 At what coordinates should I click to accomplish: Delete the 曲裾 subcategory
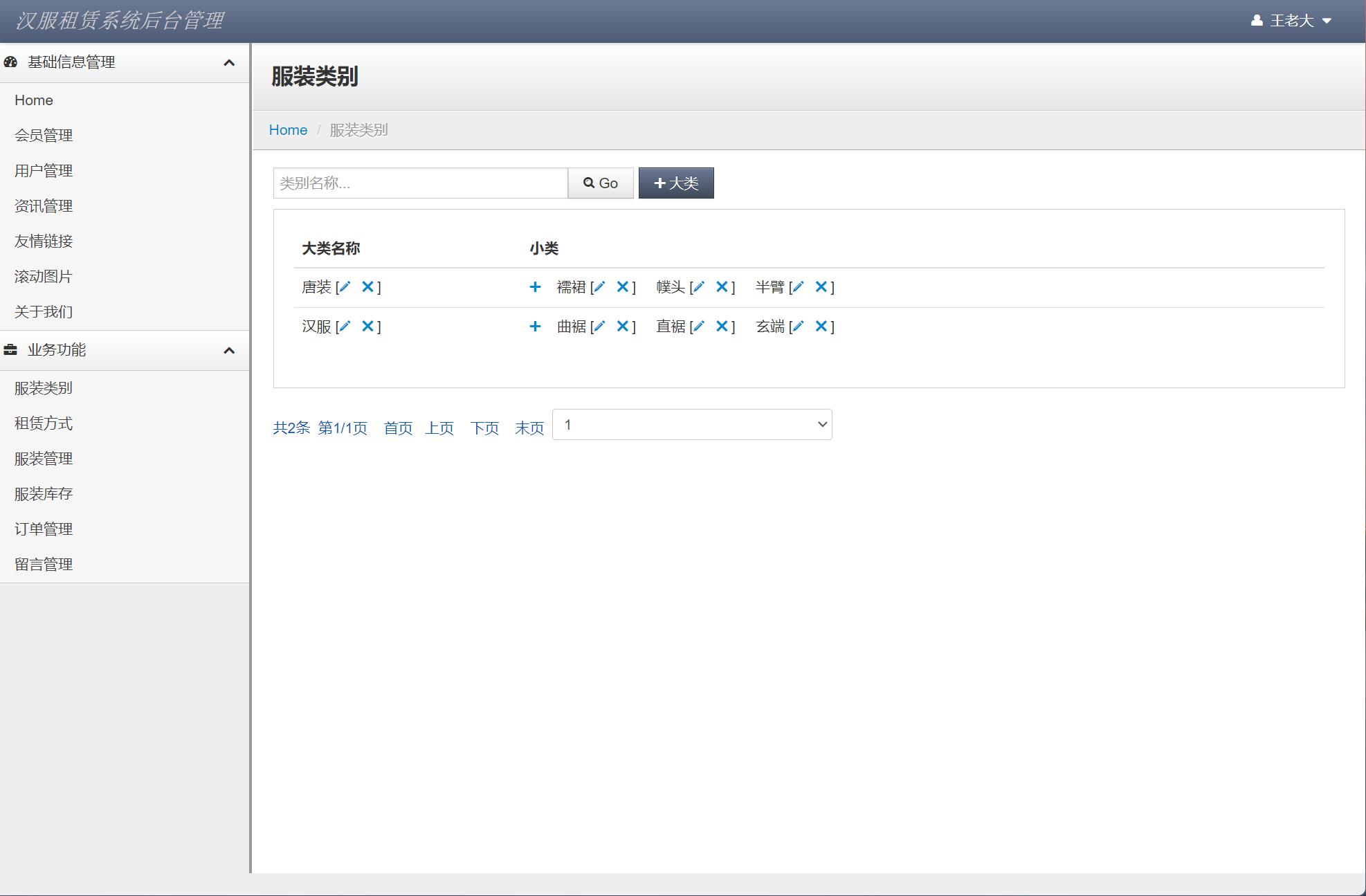(624, 326)
